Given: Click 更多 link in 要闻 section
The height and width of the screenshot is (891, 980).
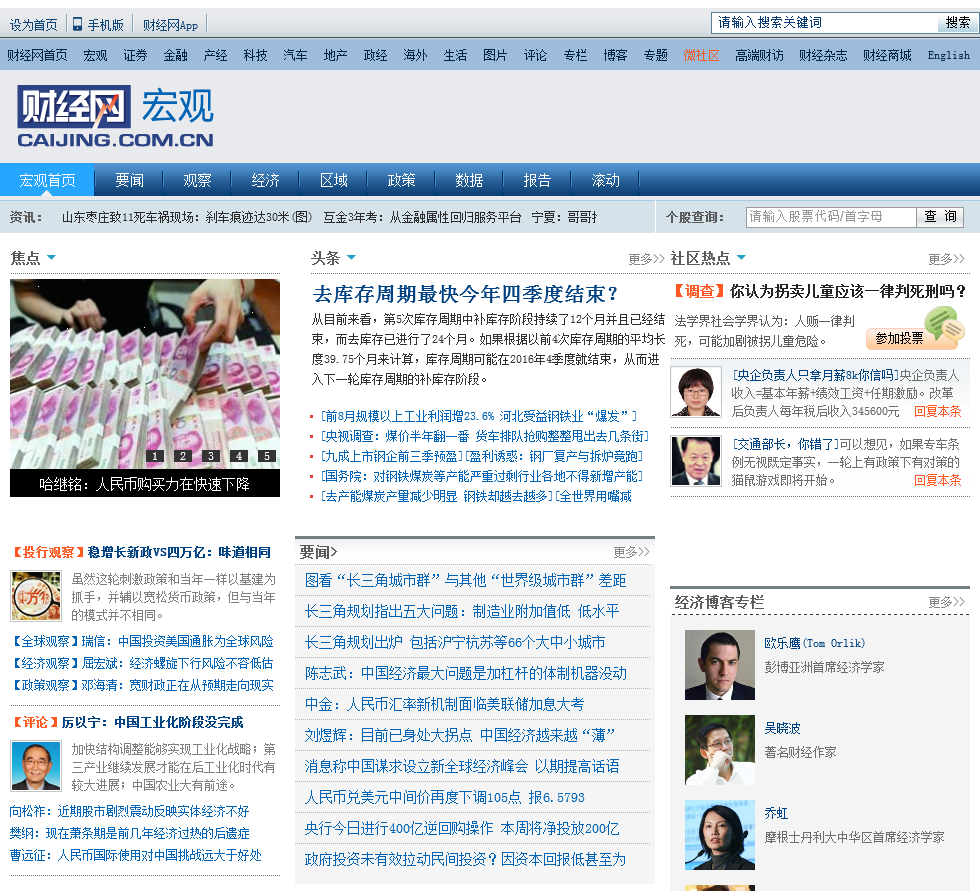Looking at the screenshot, I should [x=631, y=552].
